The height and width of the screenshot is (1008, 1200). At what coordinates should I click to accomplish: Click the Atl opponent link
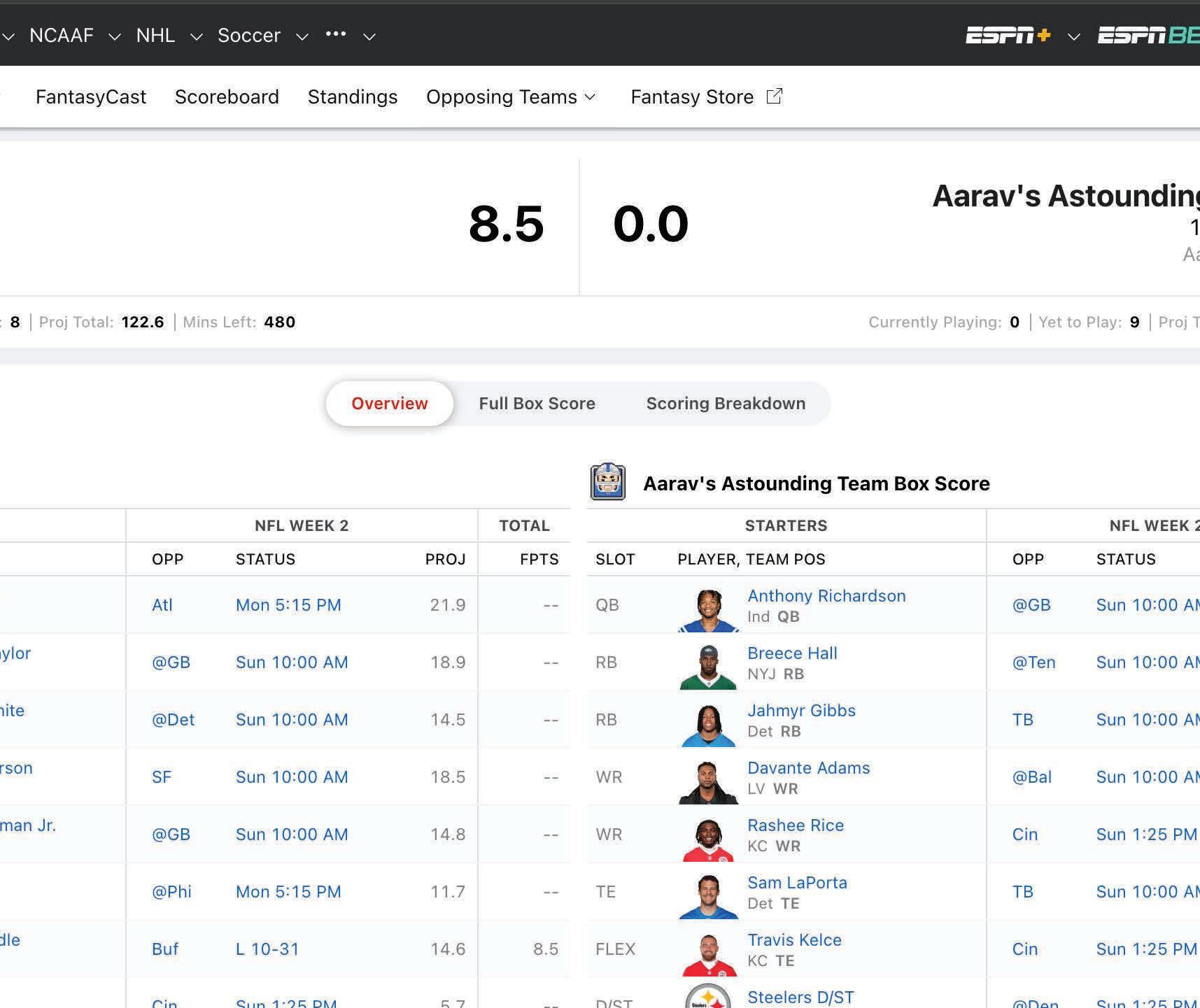pyautogui.click(x=162, y=605)
